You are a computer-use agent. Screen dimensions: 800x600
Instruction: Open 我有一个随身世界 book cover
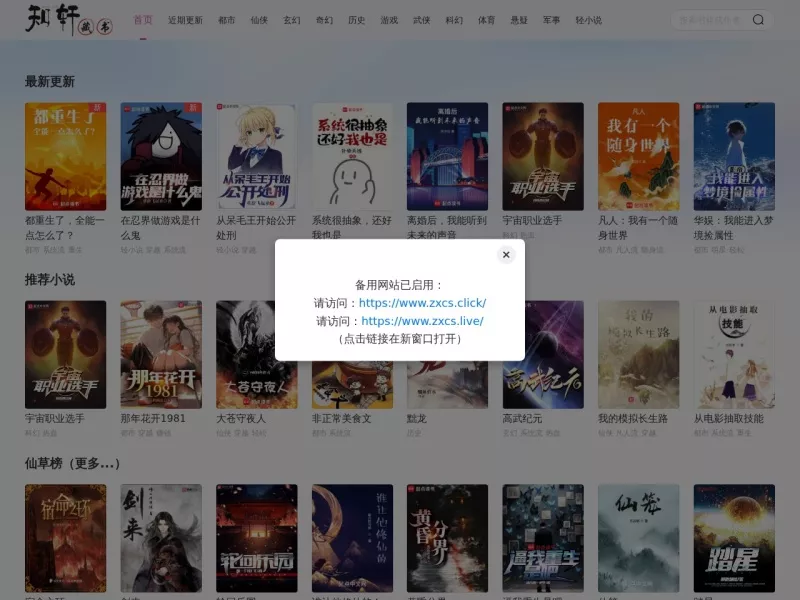[639, 156]
